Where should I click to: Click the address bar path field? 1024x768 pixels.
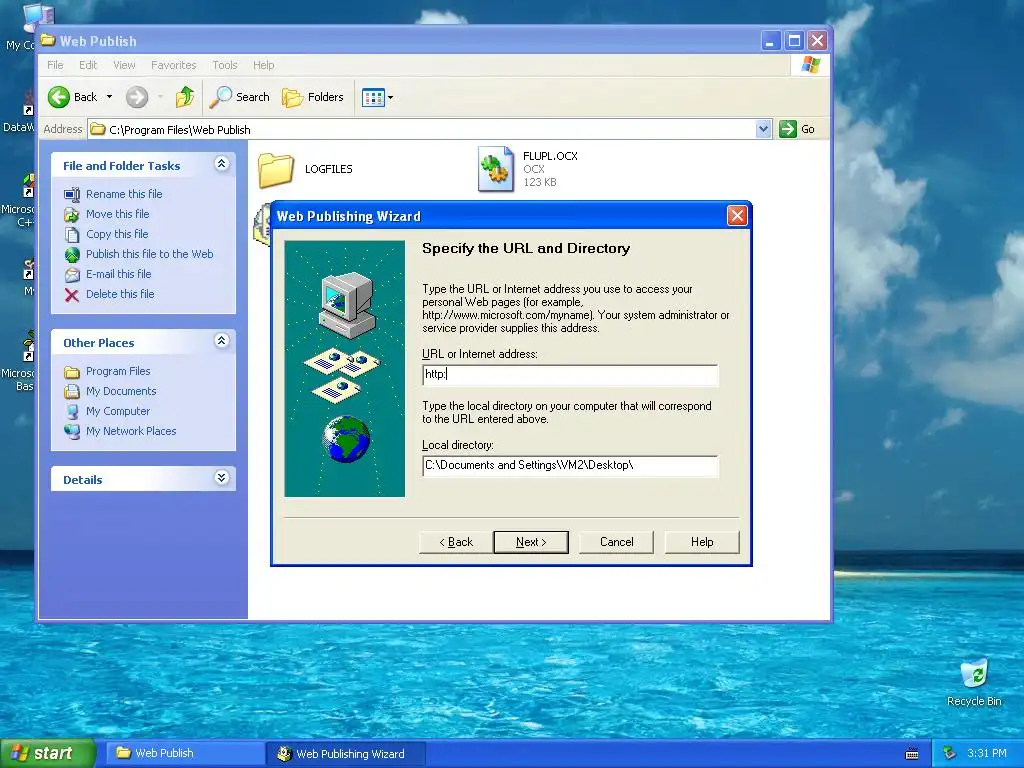point(421,129)
